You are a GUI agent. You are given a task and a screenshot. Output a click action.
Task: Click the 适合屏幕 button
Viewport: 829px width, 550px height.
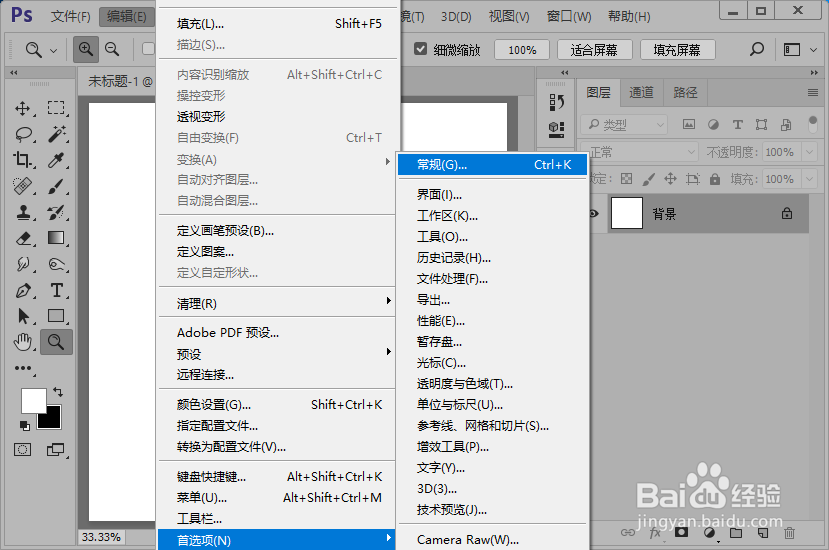[x=594, y=50]
